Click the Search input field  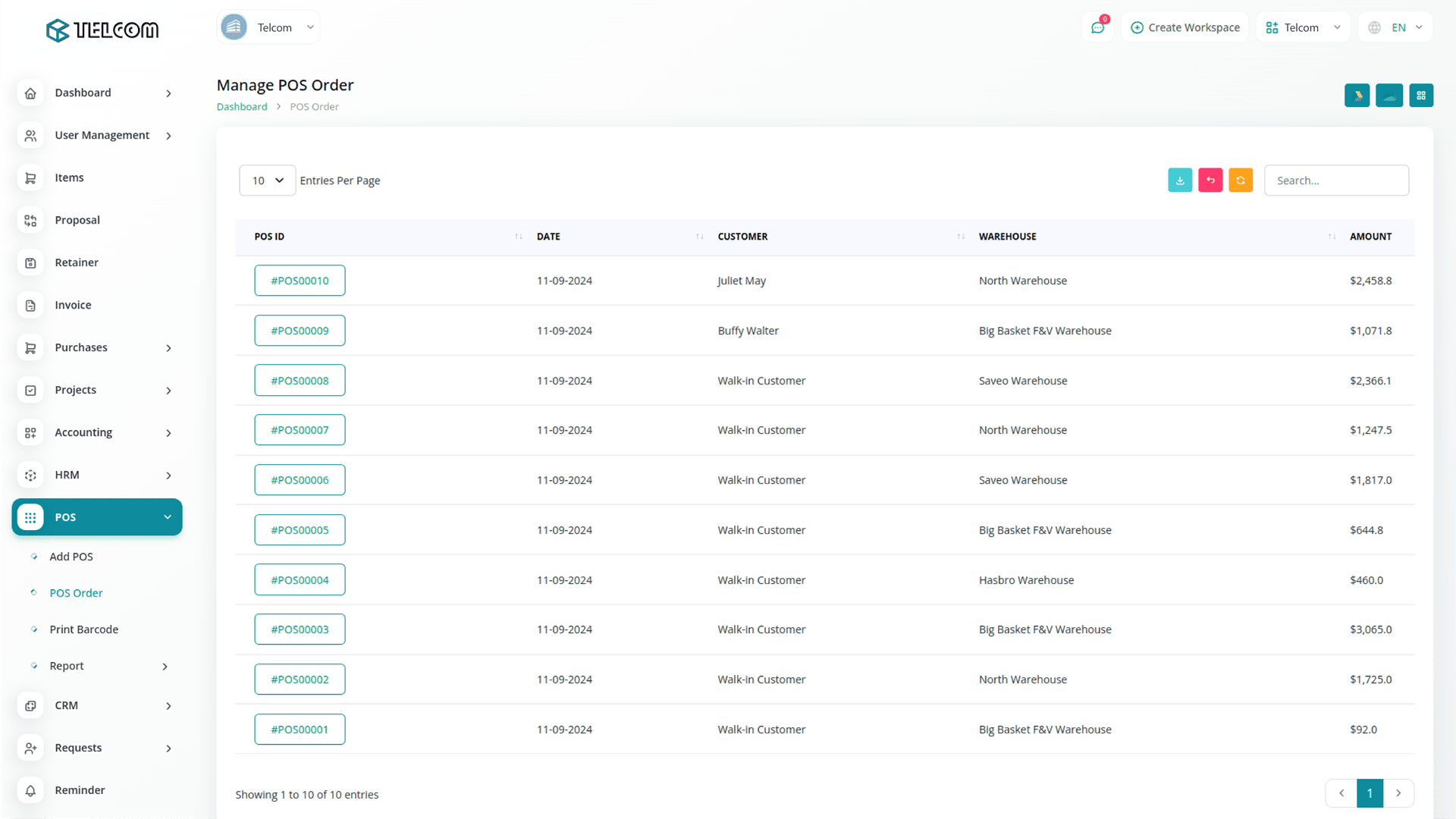1336,180
